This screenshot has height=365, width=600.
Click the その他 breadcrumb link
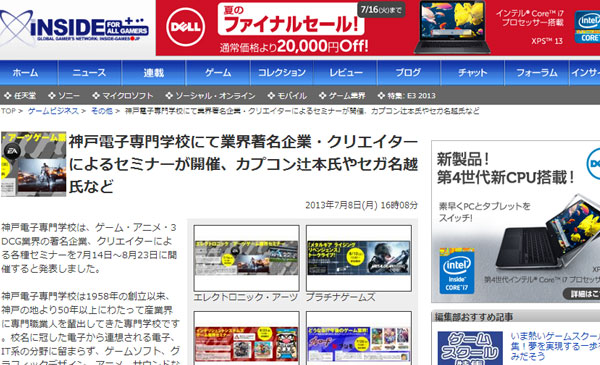tap(102, 111)
